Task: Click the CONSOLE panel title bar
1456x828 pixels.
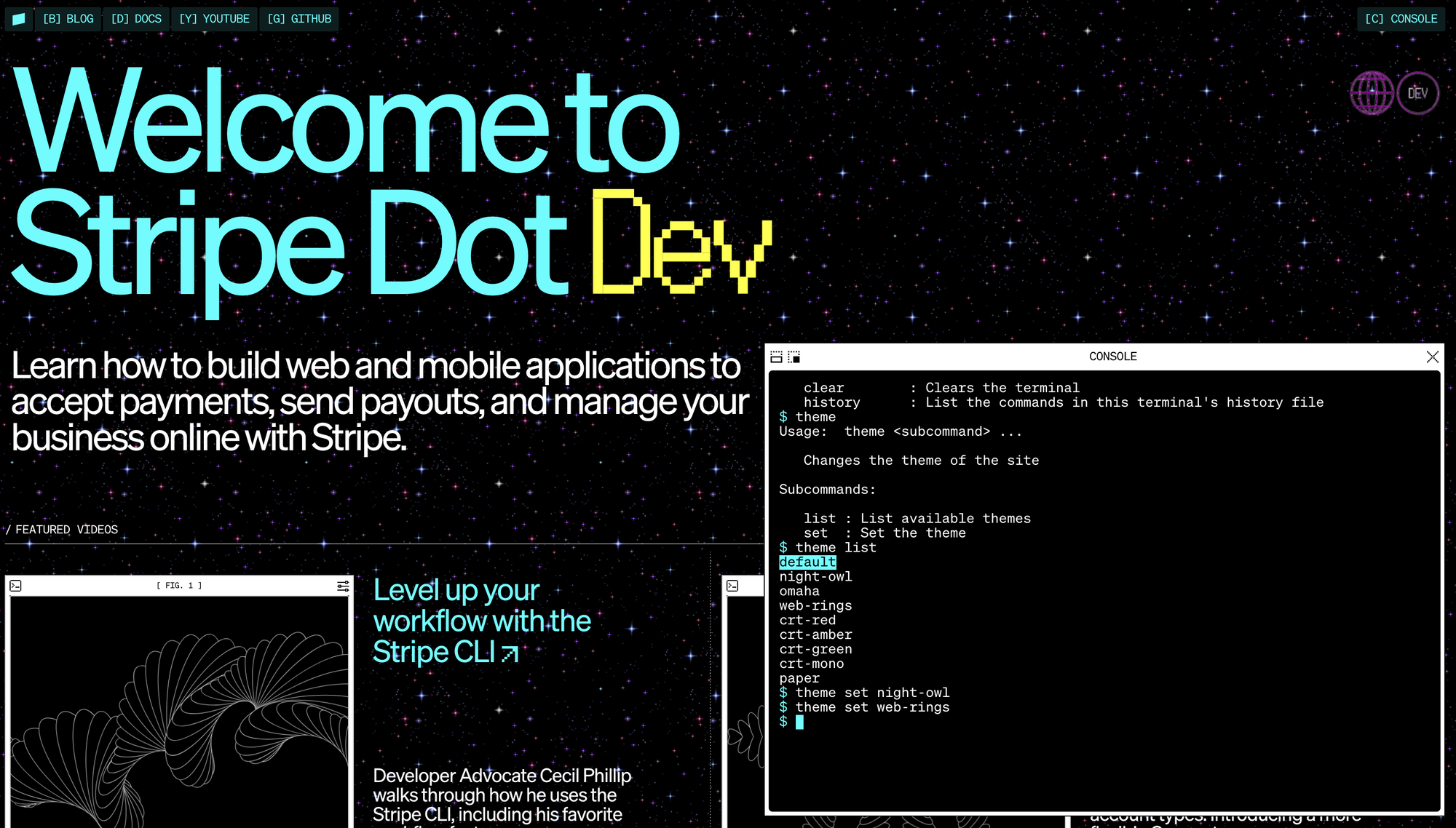Action: pos(1112,357)
